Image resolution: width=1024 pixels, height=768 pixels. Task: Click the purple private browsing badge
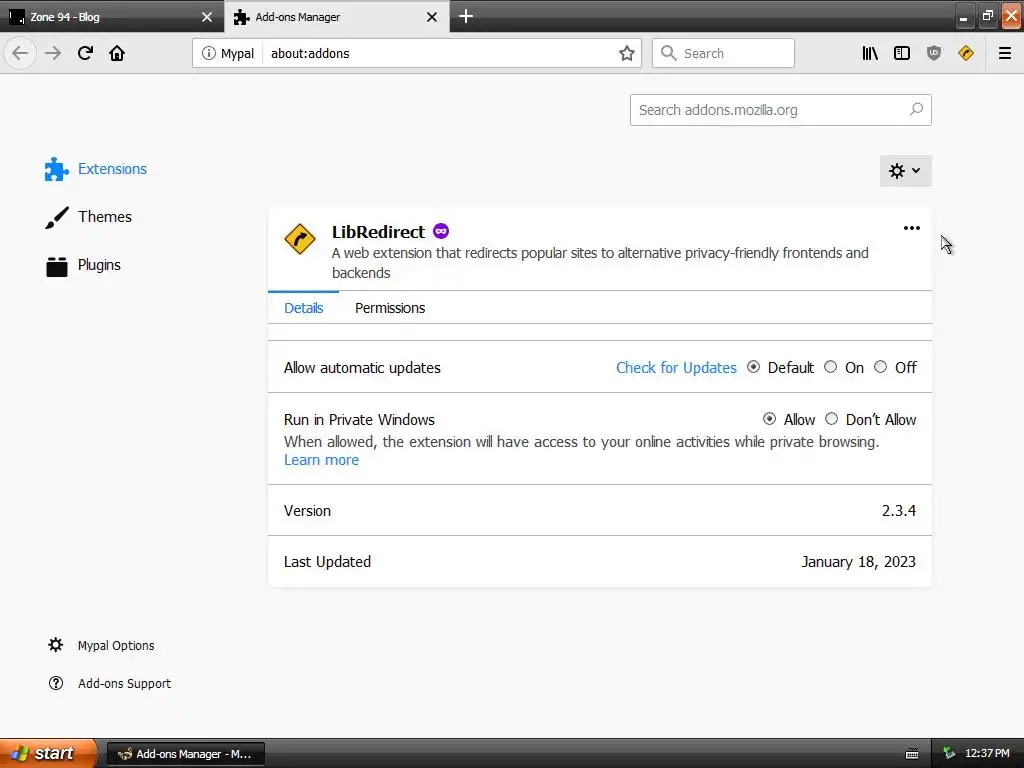[441, 231]
